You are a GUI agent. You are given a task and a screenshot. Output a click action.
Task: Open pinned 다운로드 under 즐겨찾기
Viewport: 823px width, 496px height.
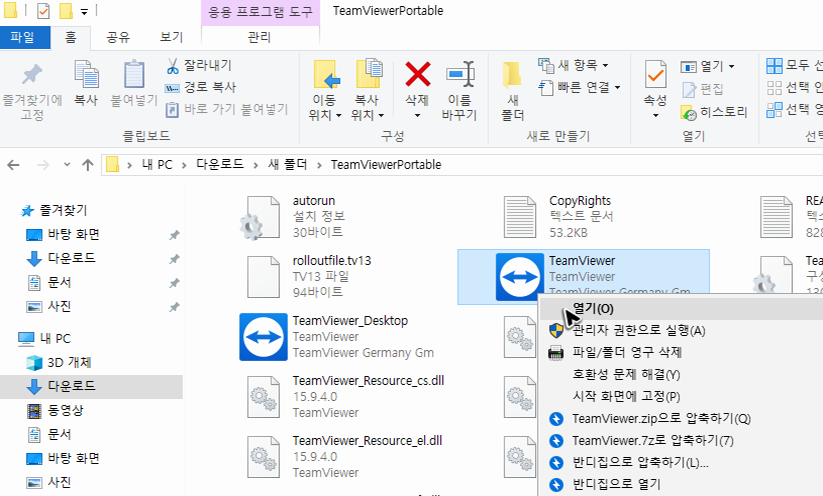[71, 258]
